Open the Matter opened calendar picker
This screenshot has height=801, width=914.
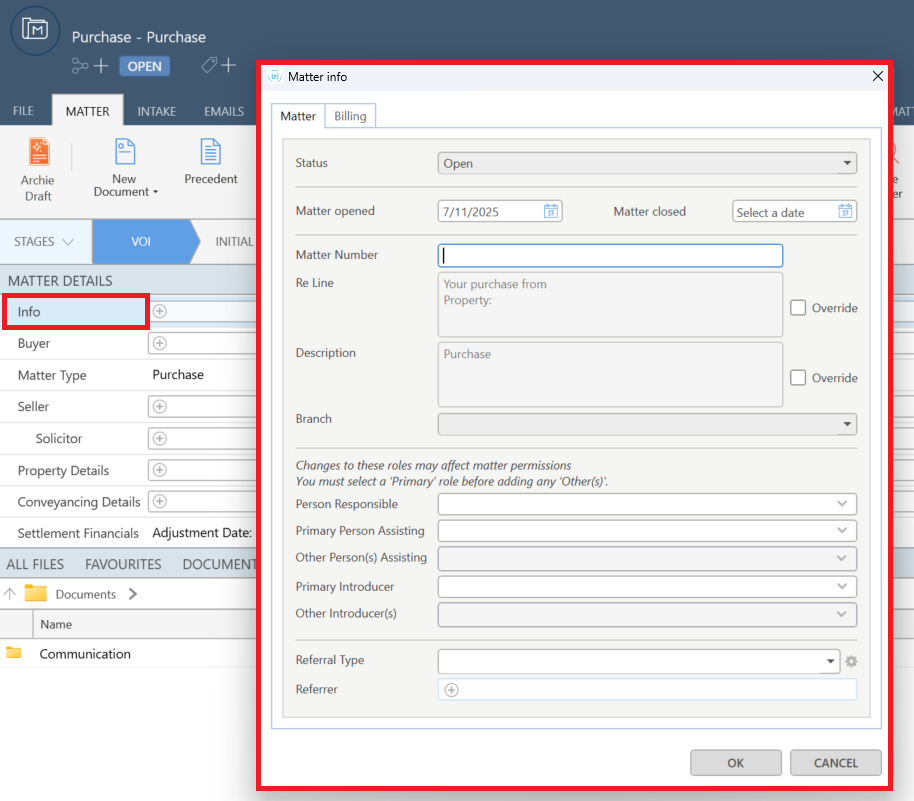pos(550,212)
